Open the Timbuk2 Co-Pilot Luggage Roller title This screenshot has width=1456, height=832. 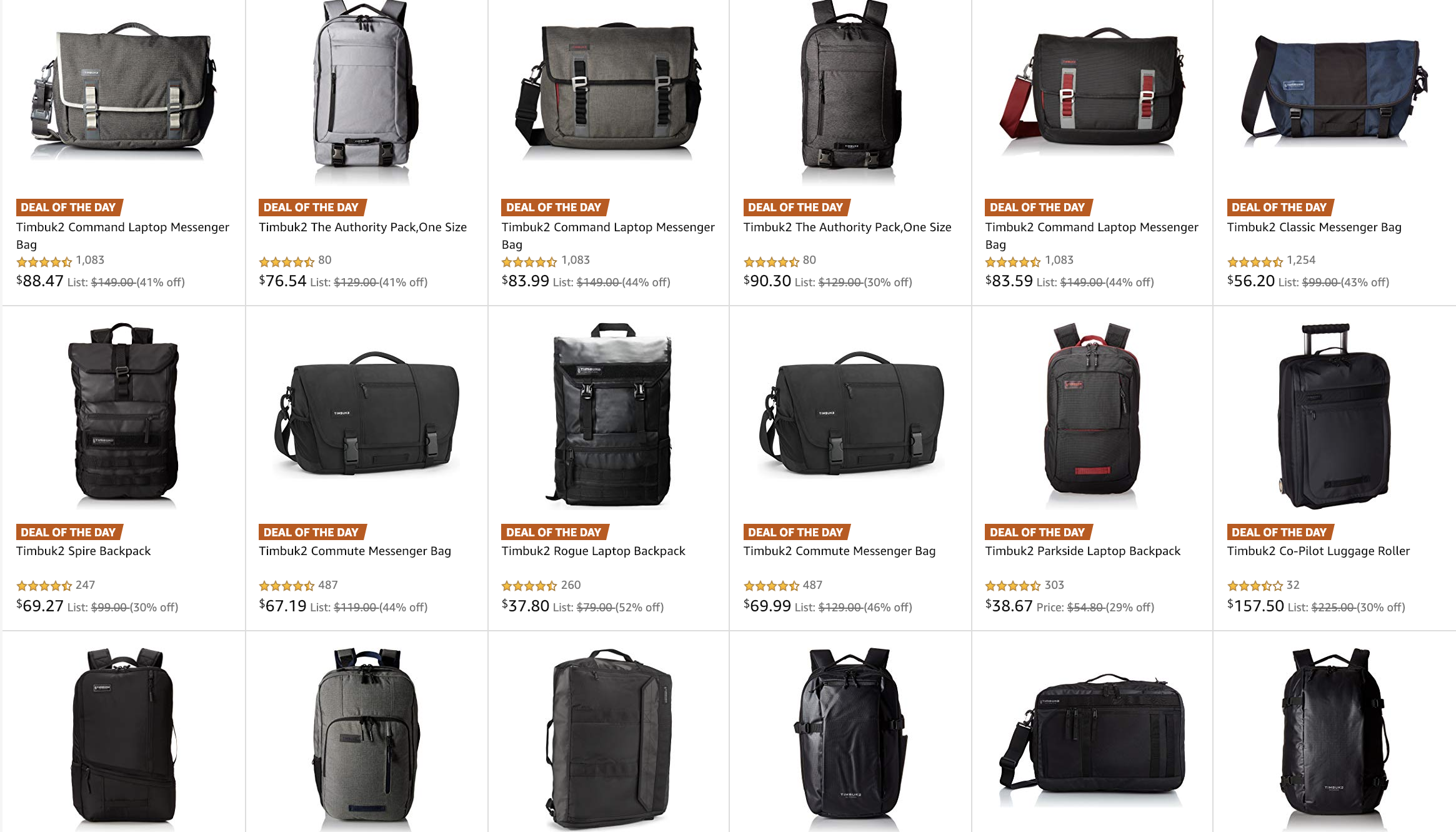click(1319, 551)
